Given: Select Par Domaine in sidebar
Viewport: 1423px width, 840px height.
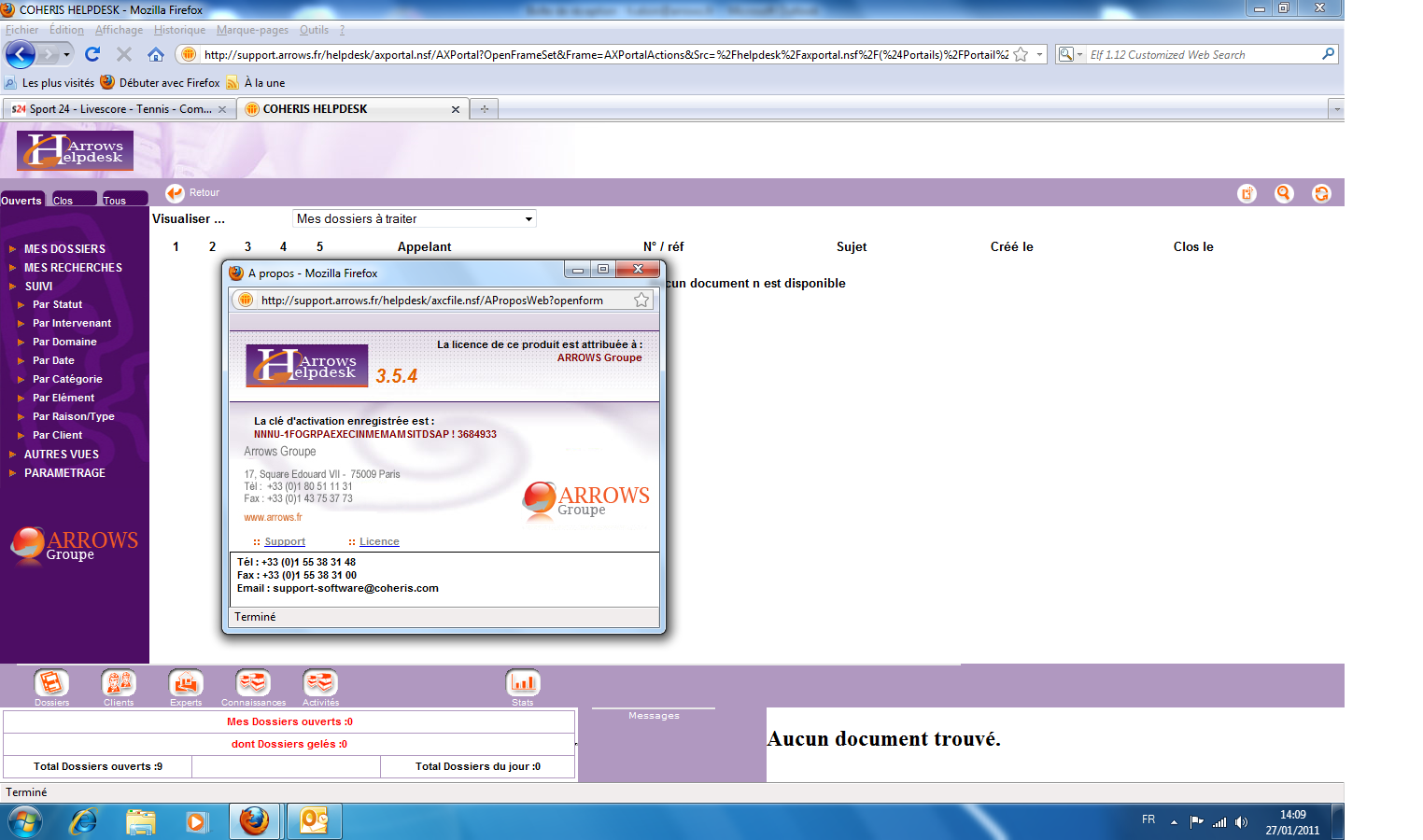Looking at the screenshot, I should [x=64, y=343].
